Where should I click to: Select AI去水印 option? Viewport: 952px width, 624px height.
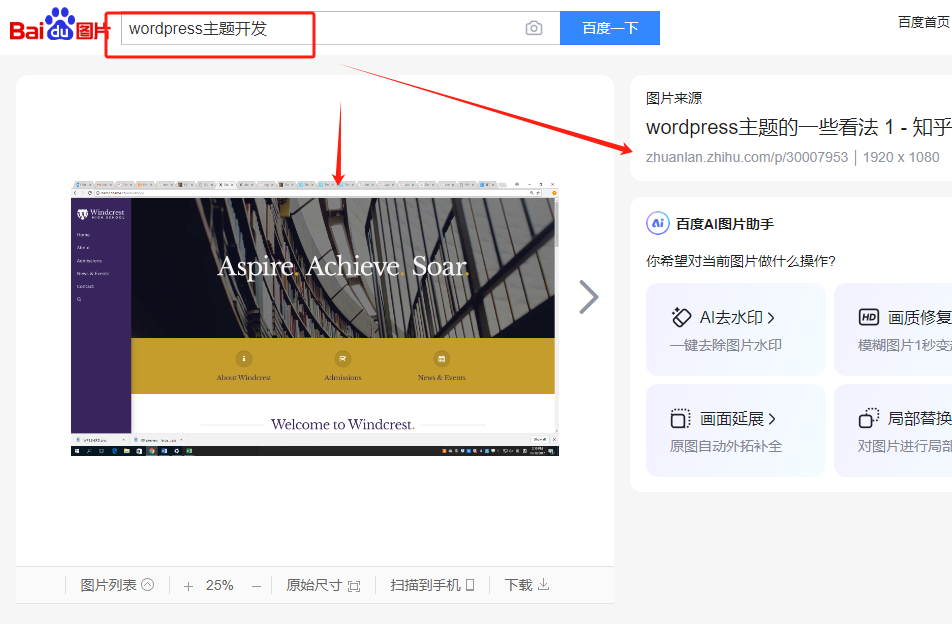click(x=735, y=329)
